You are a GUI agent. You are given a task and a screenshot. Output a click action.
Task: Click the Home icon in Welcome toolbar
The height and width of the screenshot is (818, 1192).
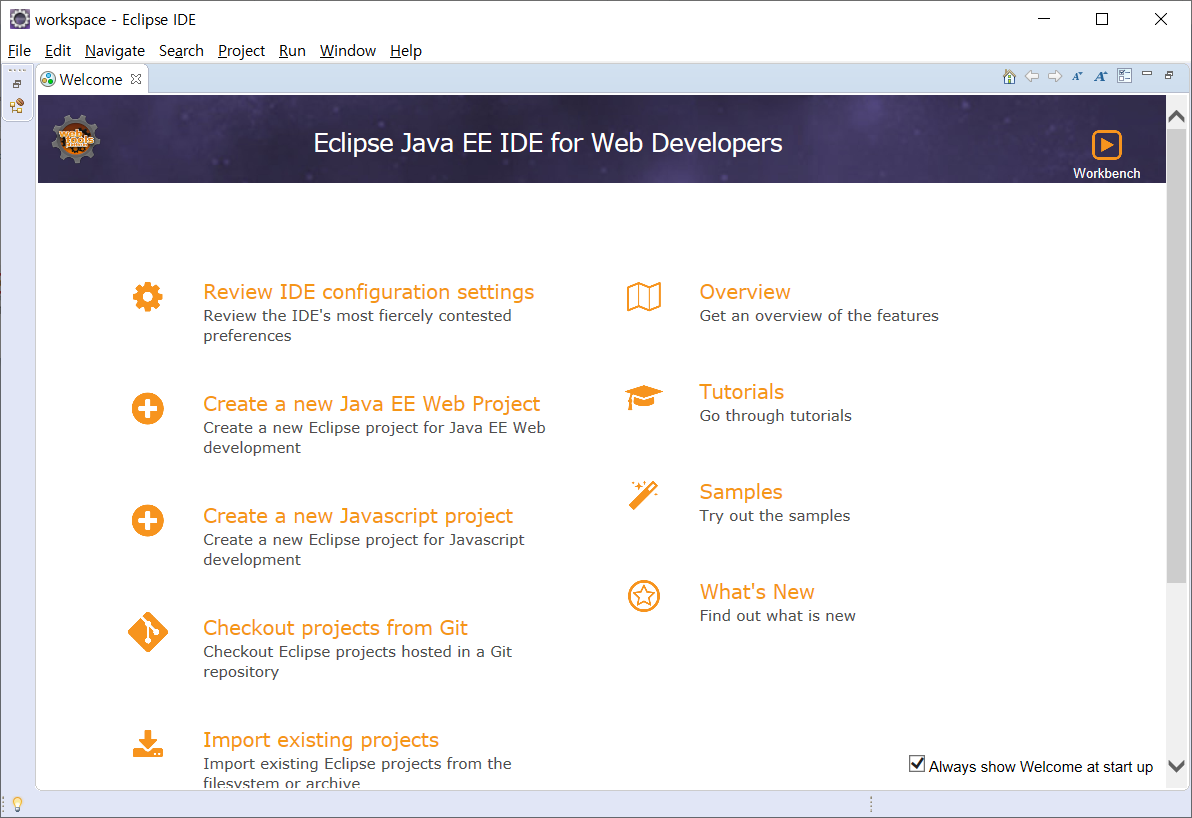click(1009, 76)
